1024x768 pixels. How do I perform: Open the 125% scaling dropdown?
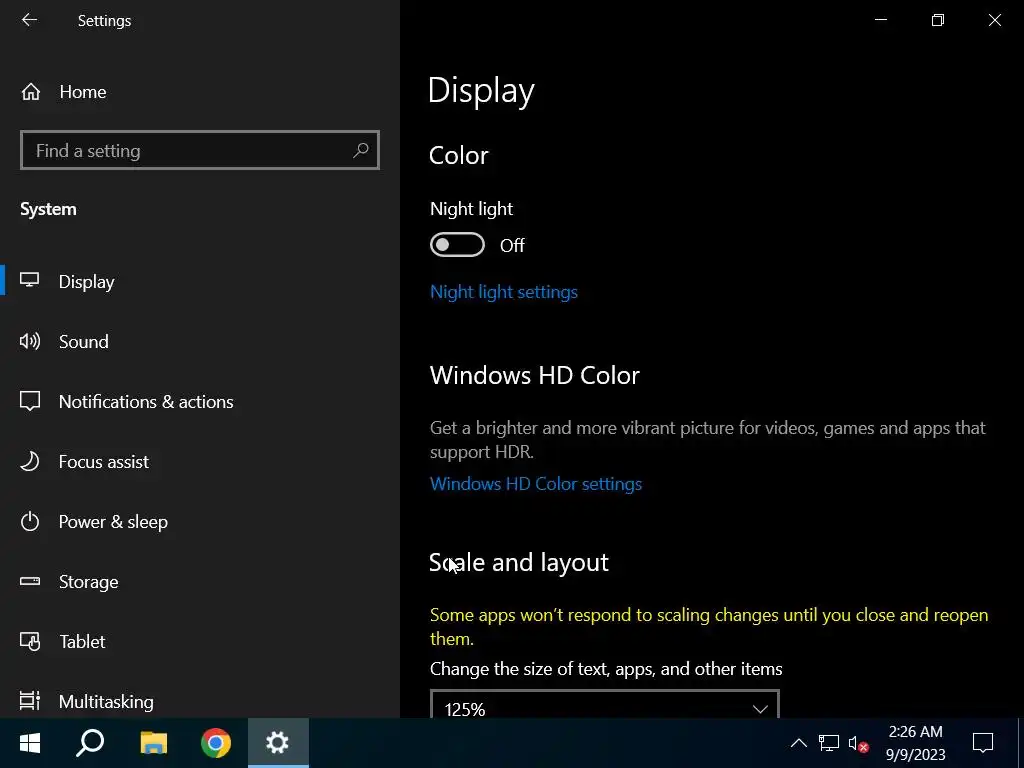[x=605, y=705]
